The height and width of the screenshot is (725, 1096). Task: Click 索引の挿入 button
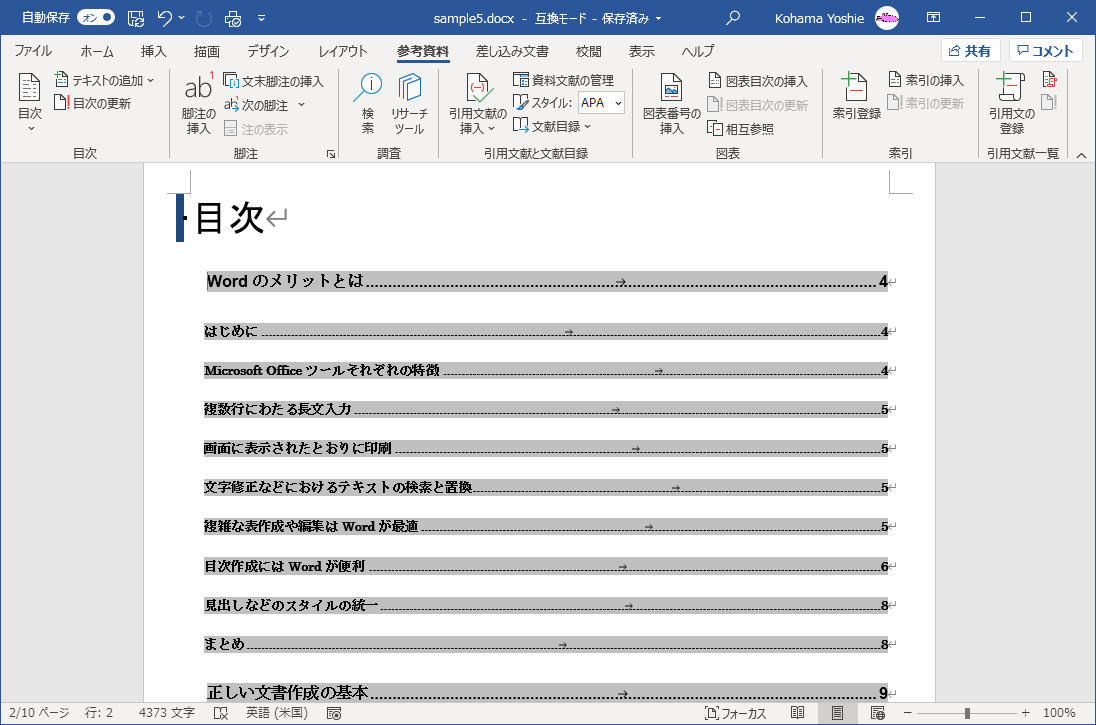click(925, 80)
